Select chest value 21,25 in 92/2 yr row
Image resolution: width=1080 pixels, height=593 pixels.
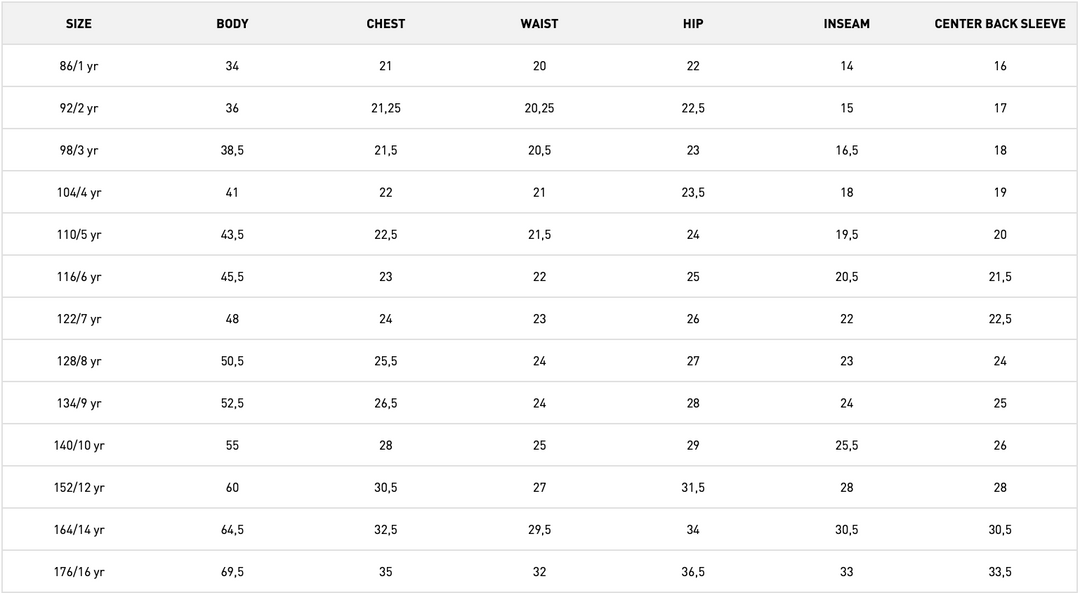(386, 108)
